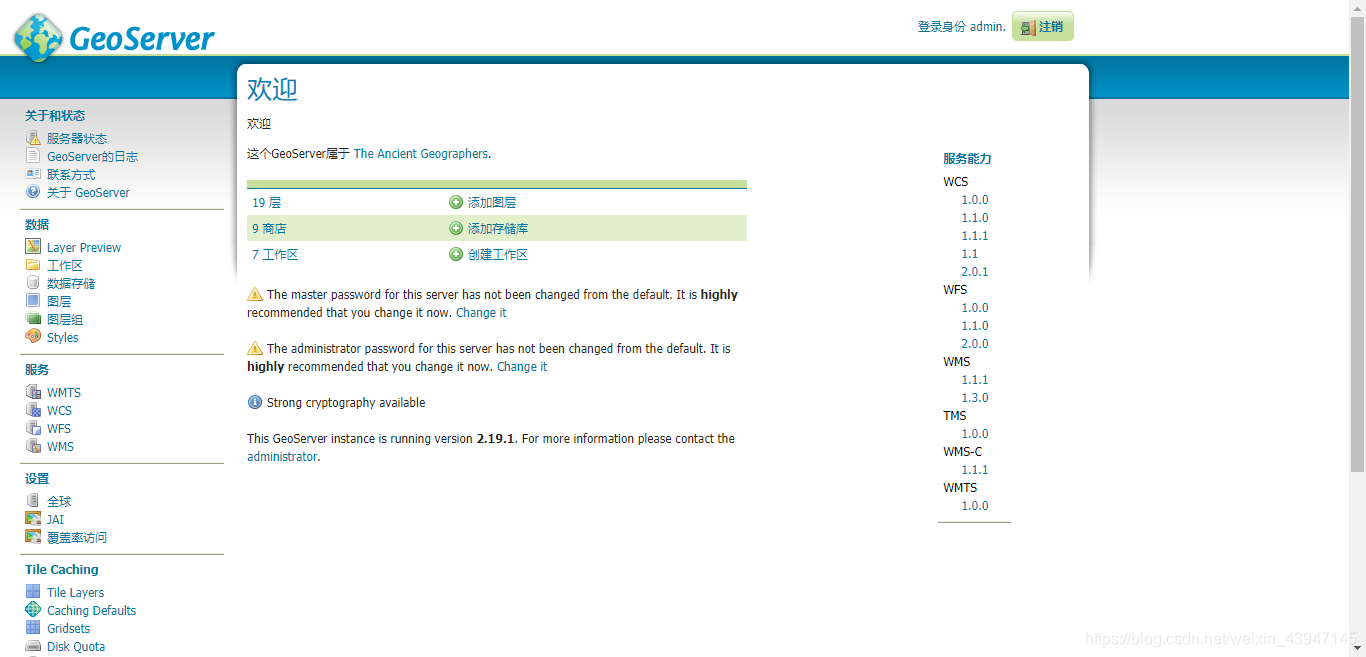
Task: Open WCS version 1.0.0 capabilities
Action: pyautogui.click(x=975, y=200)
